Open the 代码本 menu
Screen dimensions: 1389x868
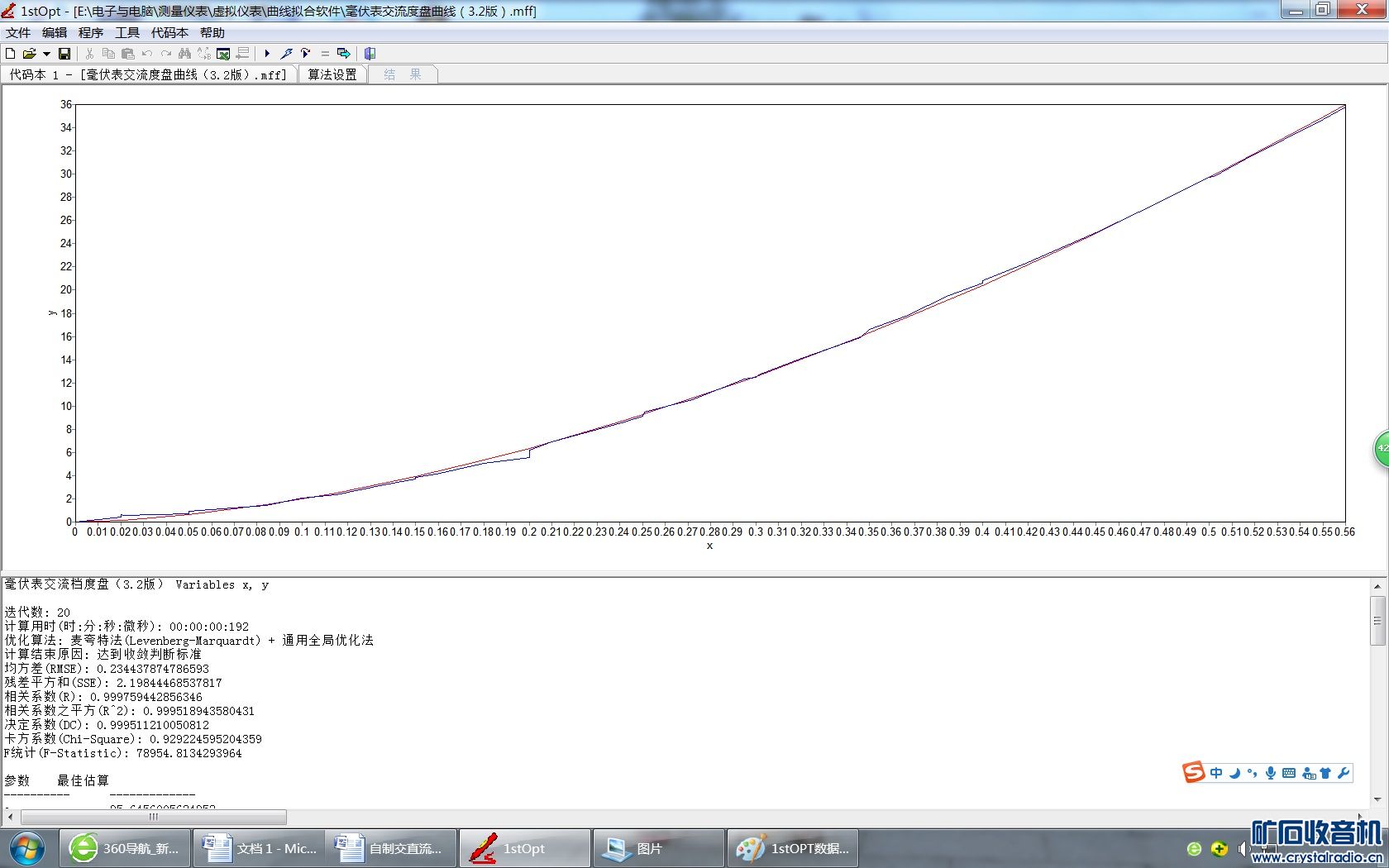(169, 33)
